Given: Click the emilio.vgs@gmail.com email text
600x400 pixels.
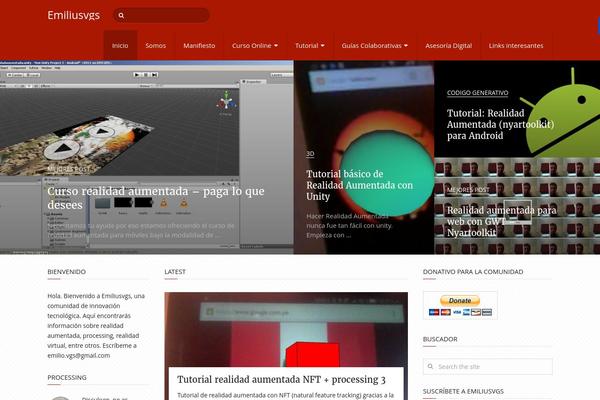Looking at the screenshot, I should (x=78, y=355).
